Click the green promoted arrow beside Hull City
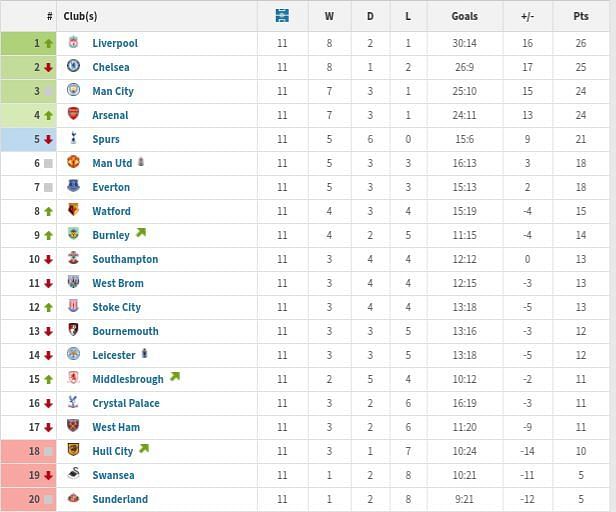The image size is (616, 512). [144, 450]
